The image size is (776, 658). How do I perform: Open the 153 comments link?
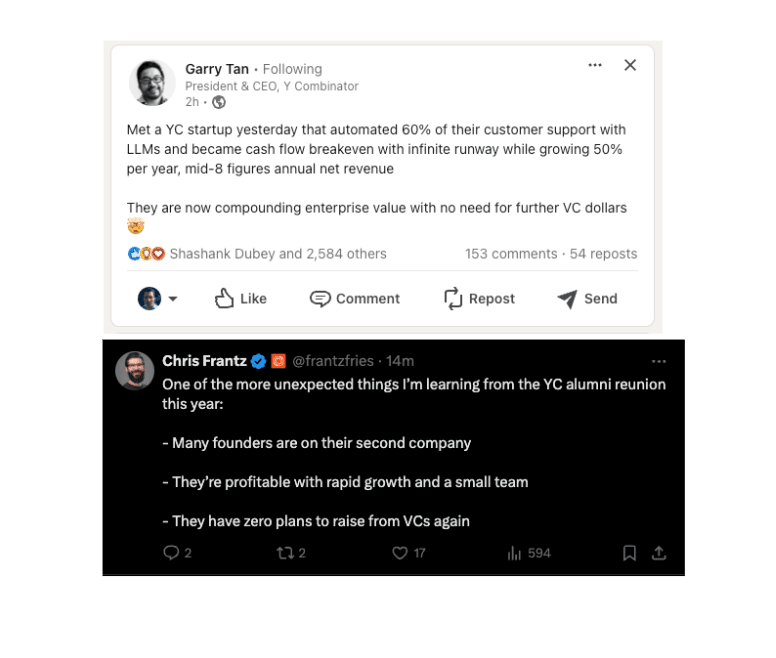[x=510, y=254]
